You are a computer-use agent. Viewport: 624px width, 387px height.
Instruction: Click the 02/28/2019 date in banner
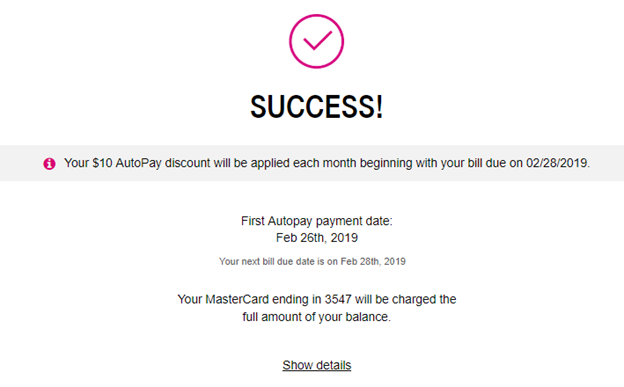click(x=558, y=163)
